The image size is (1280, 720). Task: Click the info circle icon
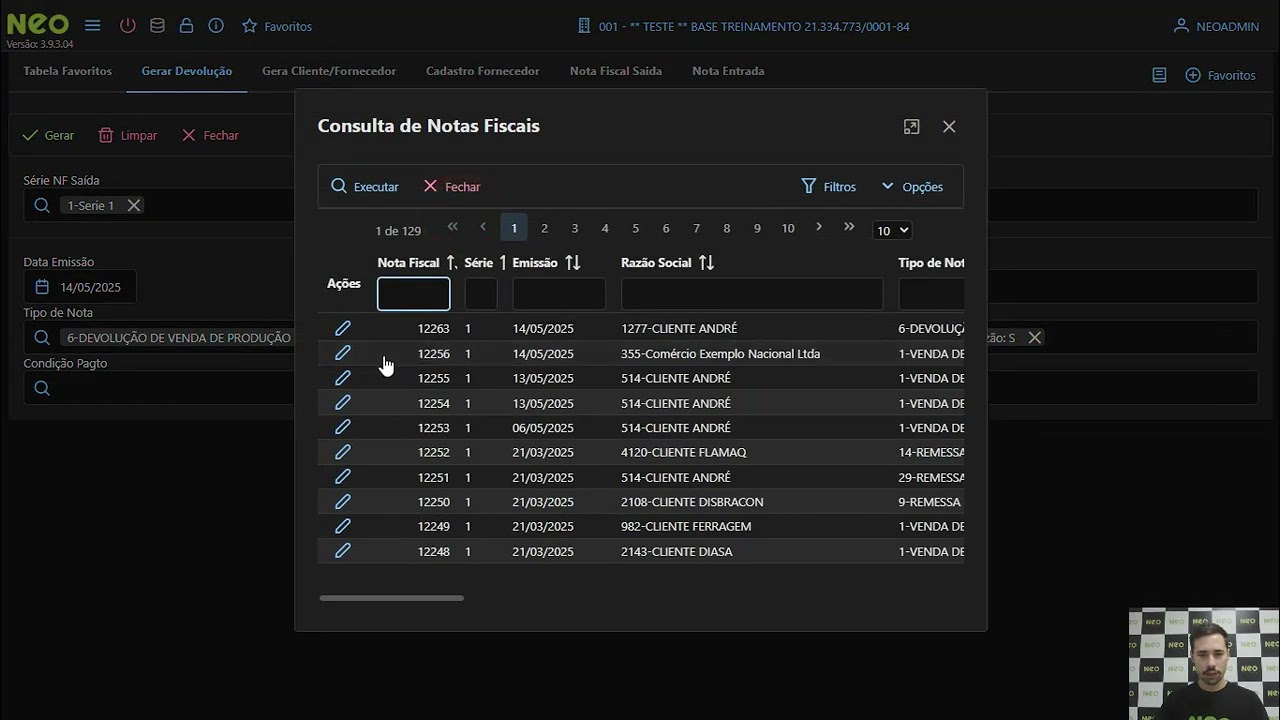[216, 26]
